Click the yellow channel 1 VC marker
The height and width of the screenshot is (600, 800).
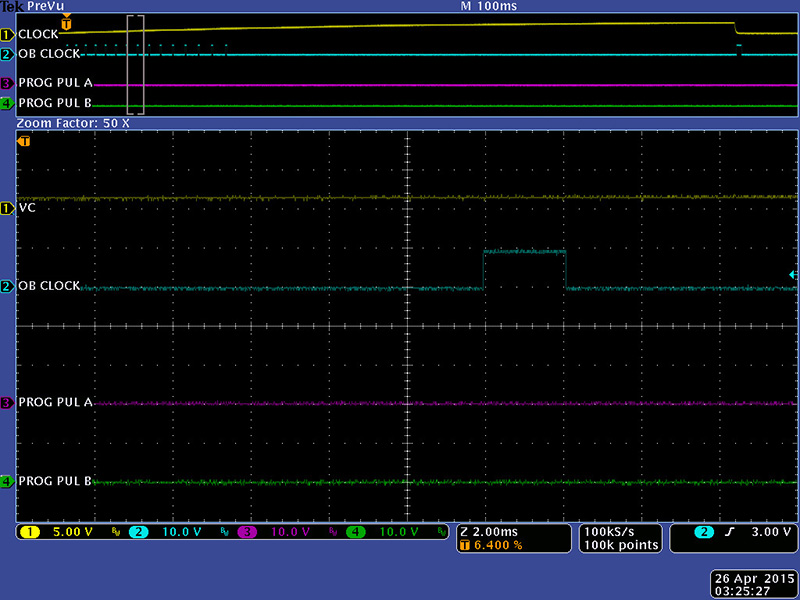(7, 208)
